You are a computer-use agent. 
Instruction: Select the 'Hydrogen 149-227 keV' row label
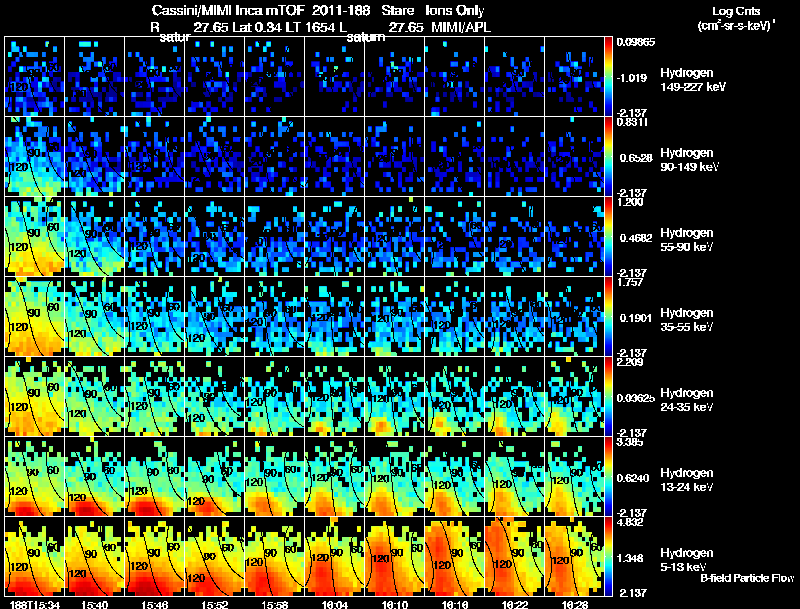coord(693,80)
